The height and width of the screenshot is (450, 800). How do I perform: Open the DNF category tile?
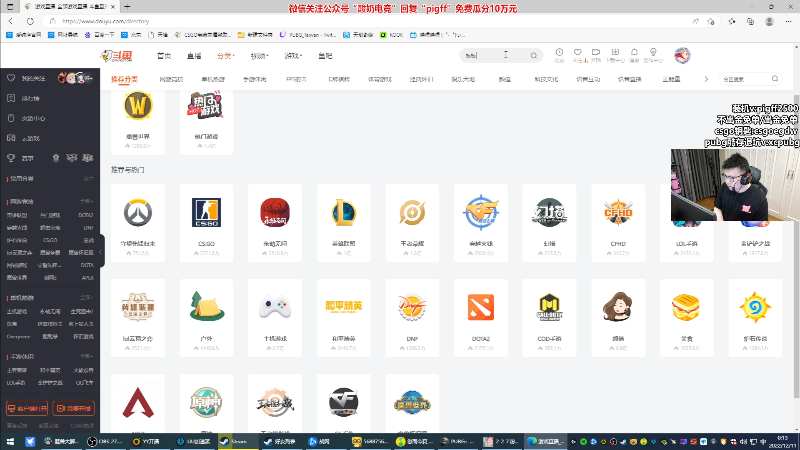click(412, 317)
